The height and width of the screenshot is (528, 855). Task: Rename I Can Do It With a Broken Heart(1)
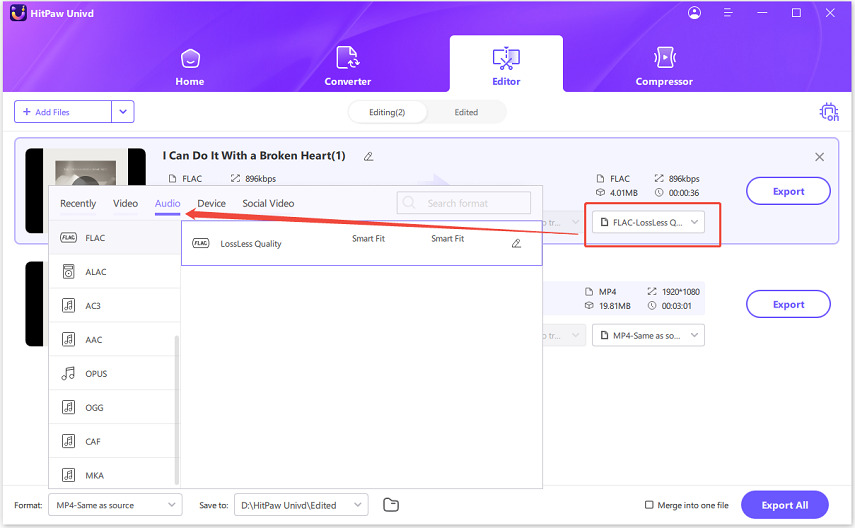click(x=369, y=157)
